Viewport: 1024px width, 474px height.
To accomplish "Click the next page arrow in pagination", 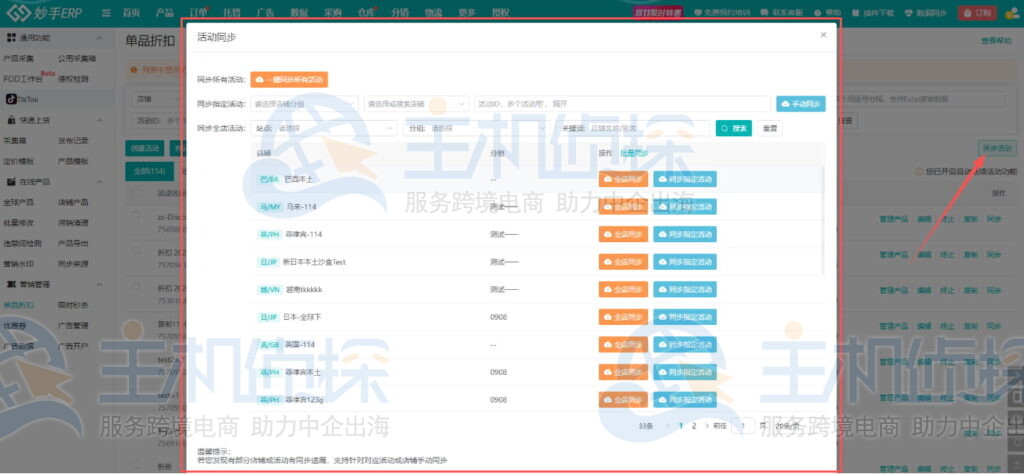I will click(707, 426).
